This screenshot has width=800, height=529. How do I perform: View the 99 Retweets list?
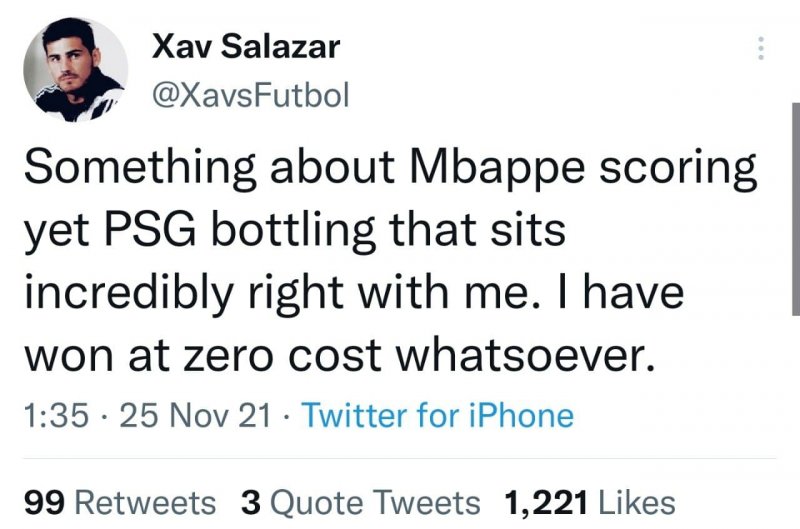tap(120, 501)
